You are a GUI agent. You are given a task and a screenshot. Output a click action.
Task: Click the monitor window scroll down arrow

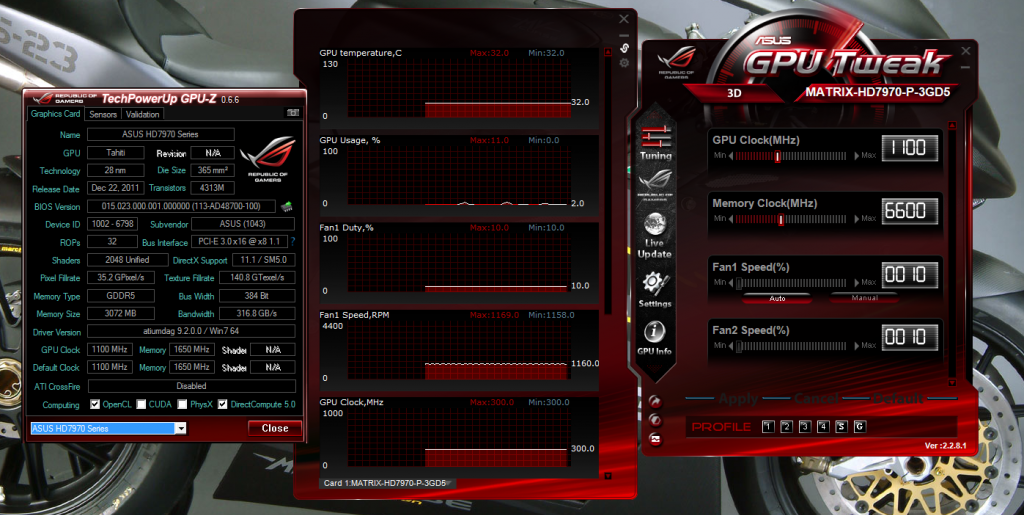[608, 476]
